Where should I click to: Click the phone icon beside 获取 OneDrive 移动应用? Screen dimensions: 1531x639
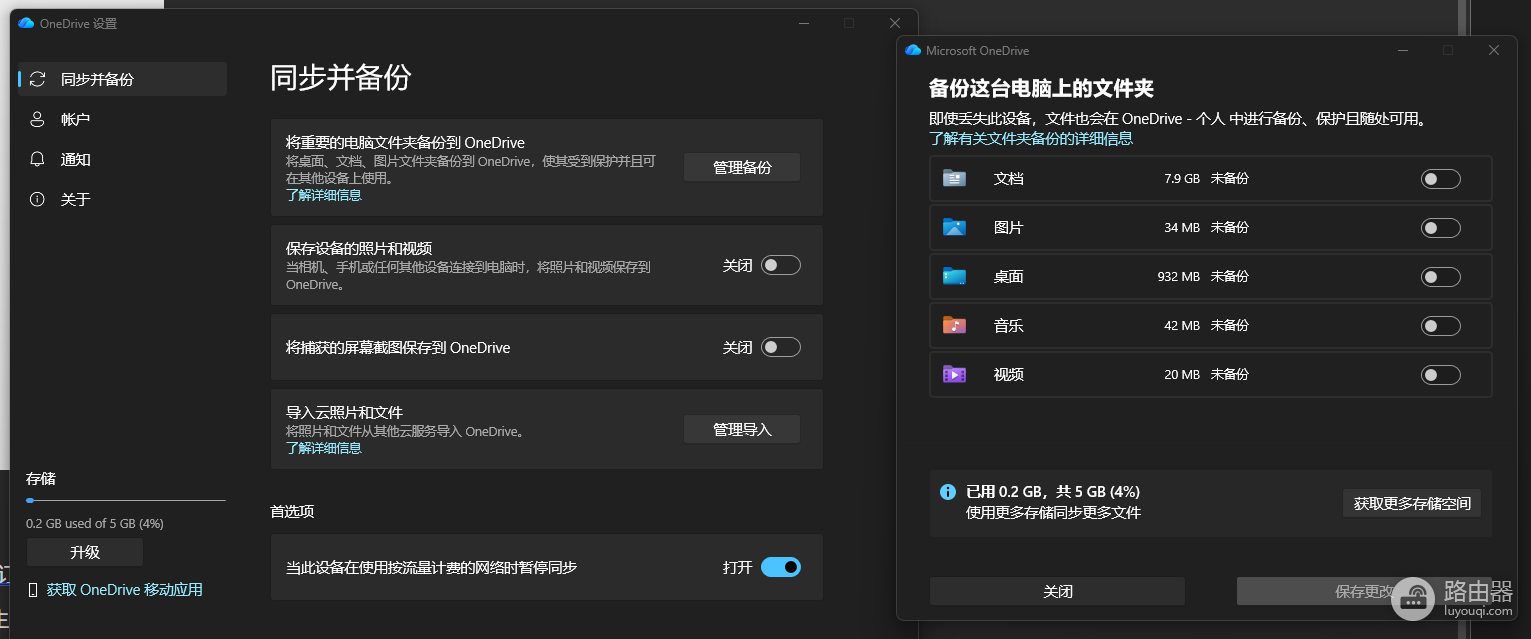33,590
